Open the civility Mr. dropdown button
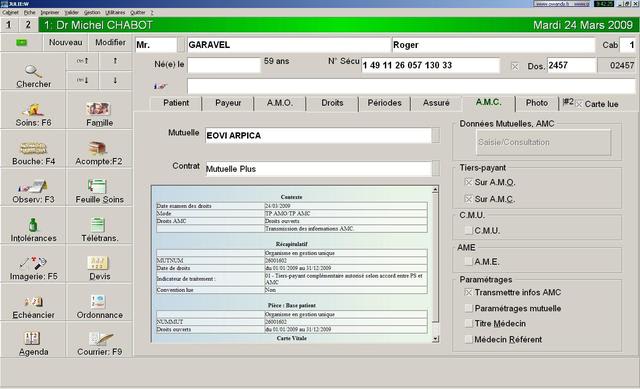Image resolution: width=640 pixels, height=389 pixels. 181,45
